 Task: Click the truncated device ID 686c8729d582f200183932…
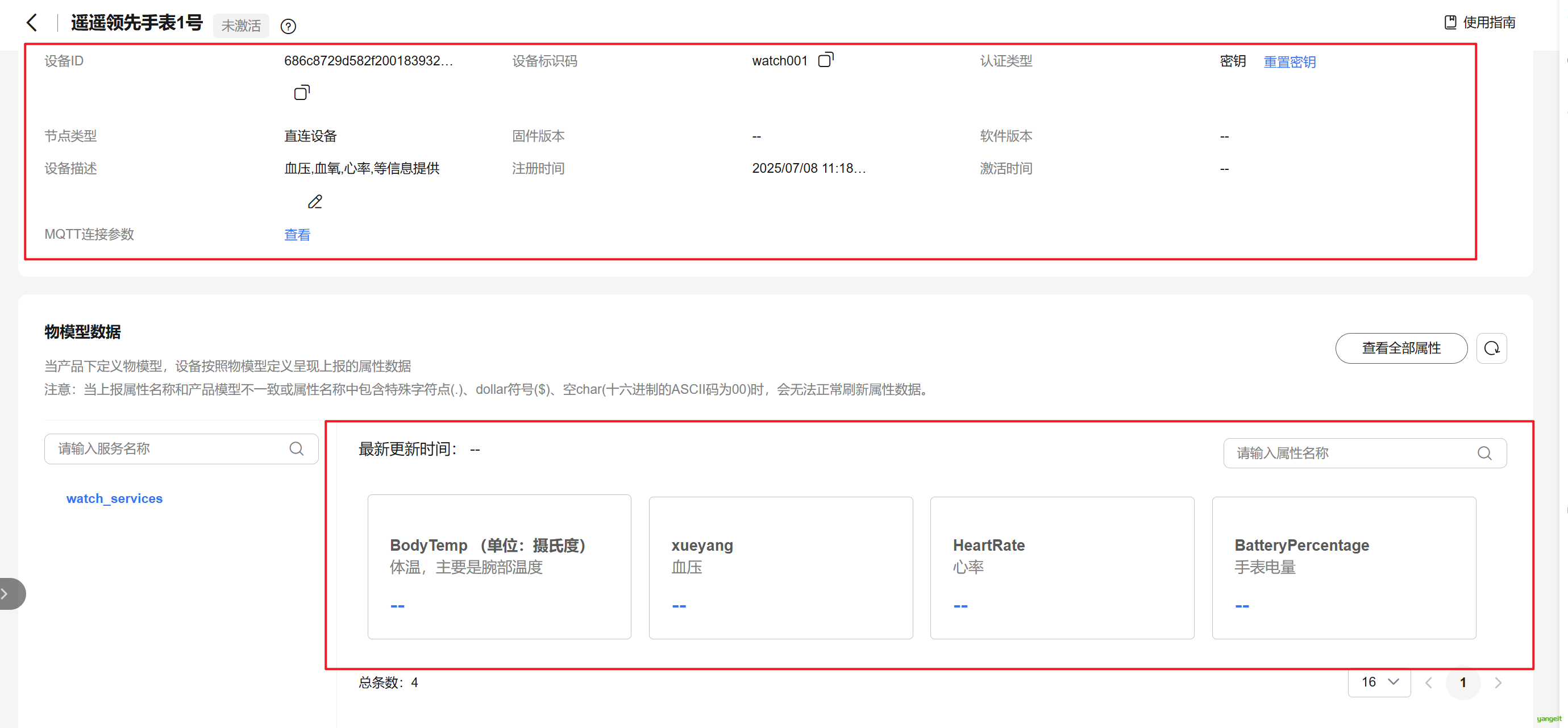[x=368, y=60]
